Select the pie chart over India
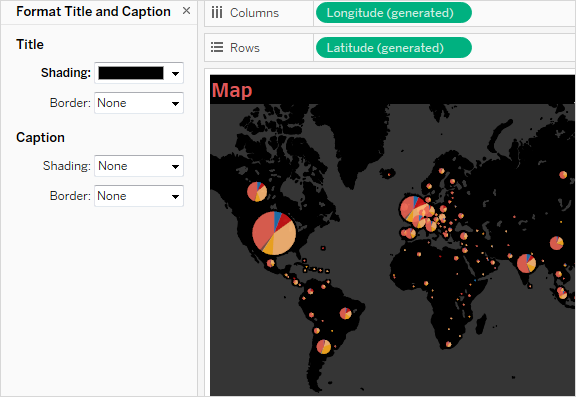 tap(526, 263)
